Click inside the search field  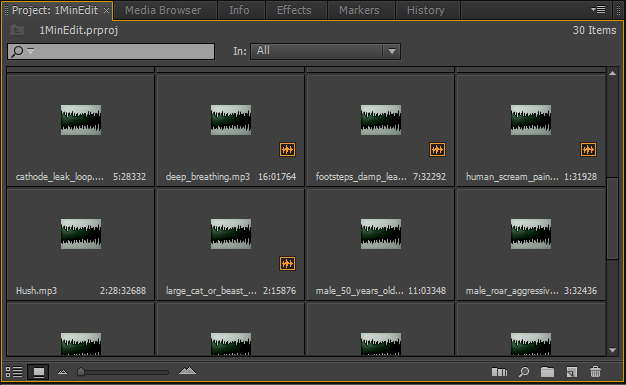[x=111, y=51]
